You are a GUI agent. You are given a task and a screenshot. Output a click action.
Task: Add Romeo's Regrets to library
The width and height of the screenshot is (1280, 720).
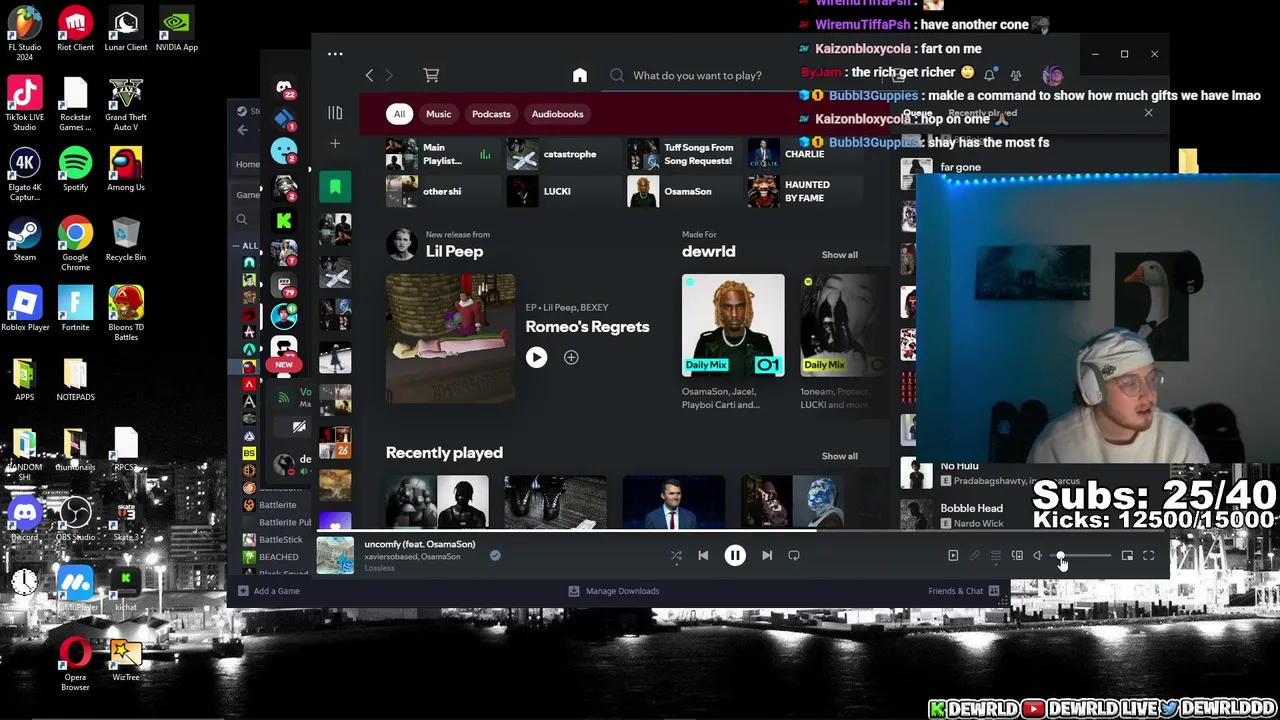pos(571,357)
